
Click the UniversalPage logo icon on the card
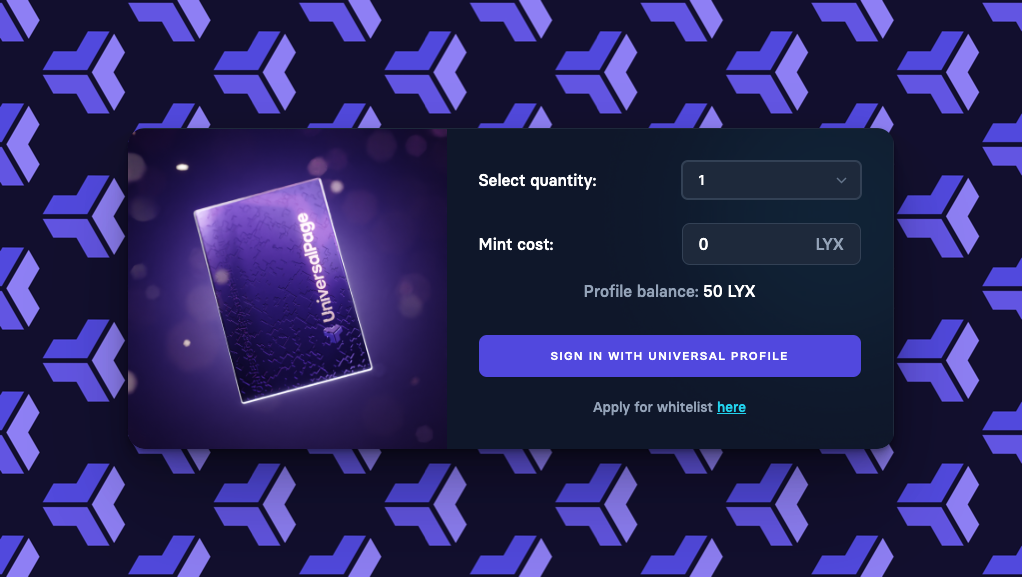coord(332,335)
